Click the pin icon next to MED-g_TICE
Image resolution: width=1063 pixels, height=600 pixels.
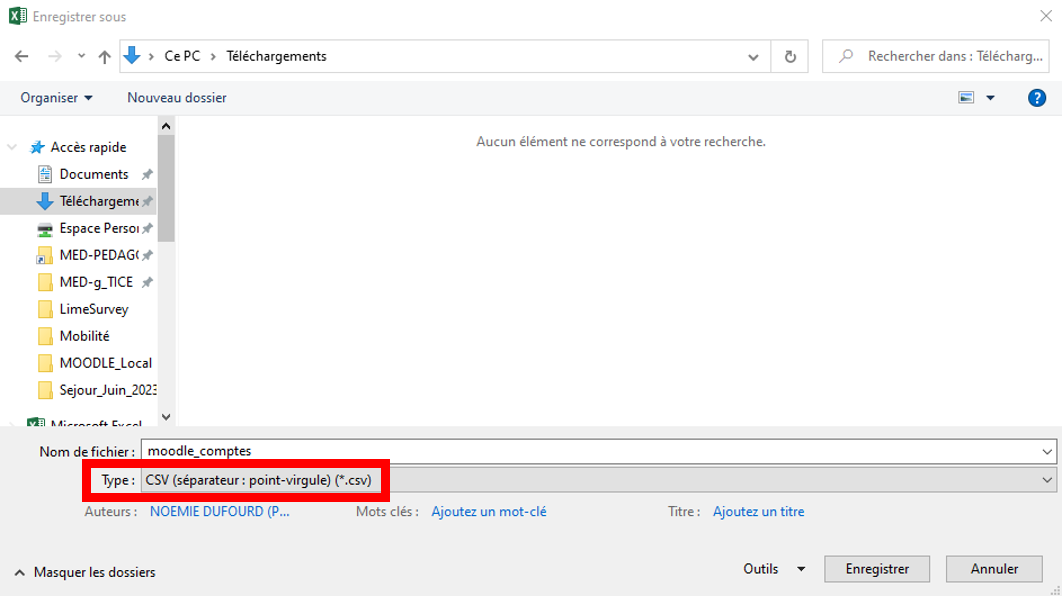coord(147,282)
